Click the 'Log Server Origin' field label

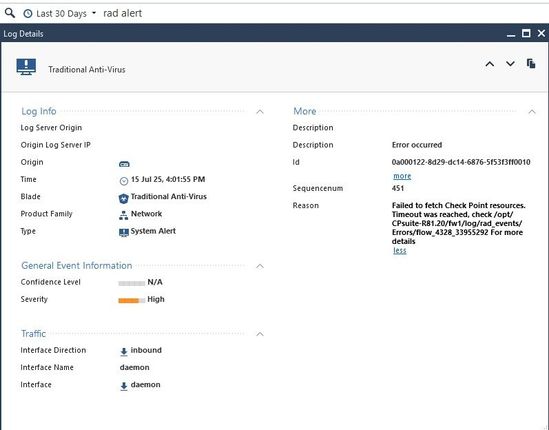click(51, 128)
